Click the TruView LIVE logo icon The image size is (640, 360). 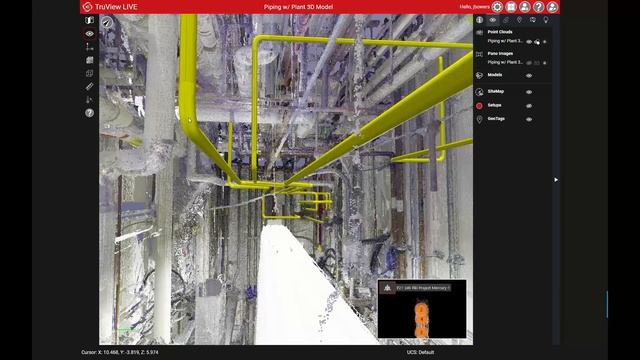coord(87,7)
